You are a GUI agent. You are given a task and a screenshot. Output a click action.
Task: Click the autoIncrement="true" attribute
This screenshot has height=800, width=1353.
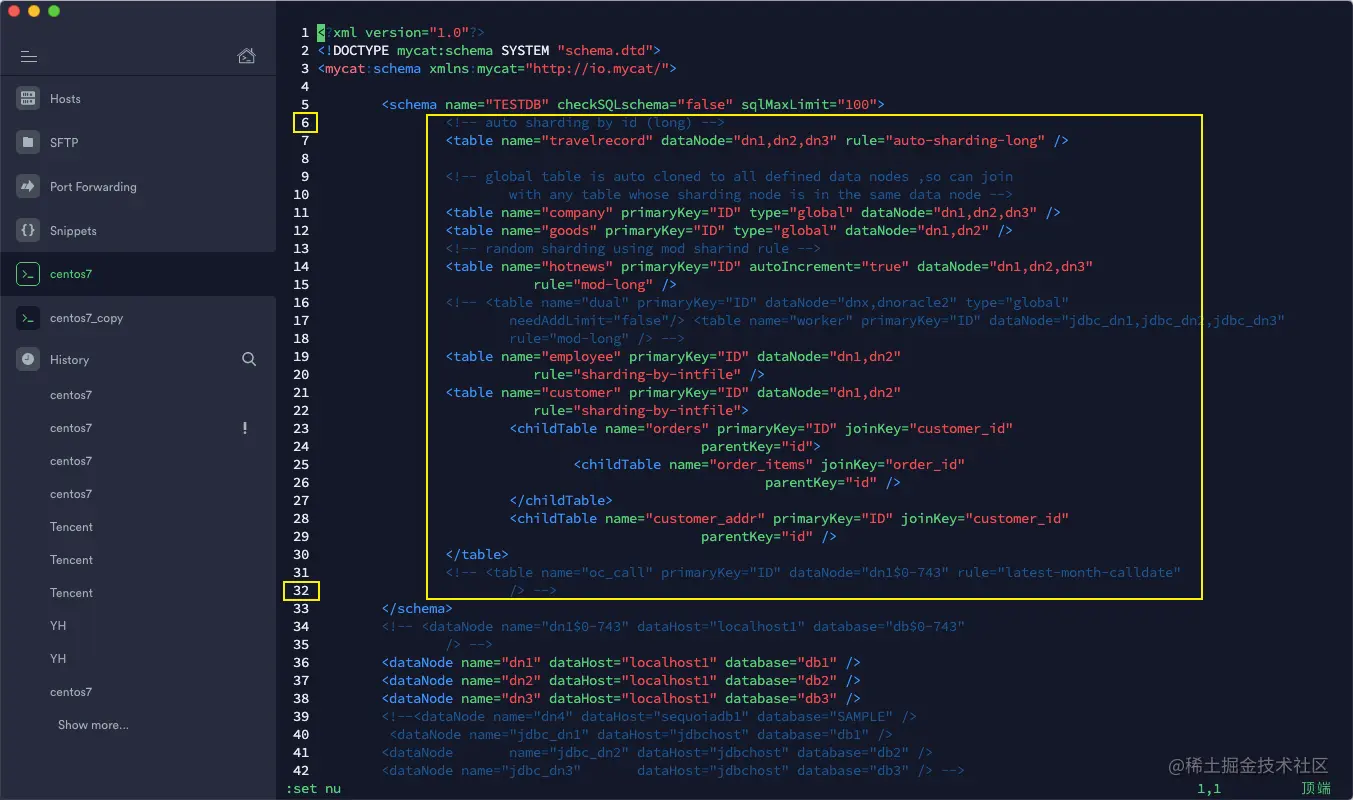(829, 266)
